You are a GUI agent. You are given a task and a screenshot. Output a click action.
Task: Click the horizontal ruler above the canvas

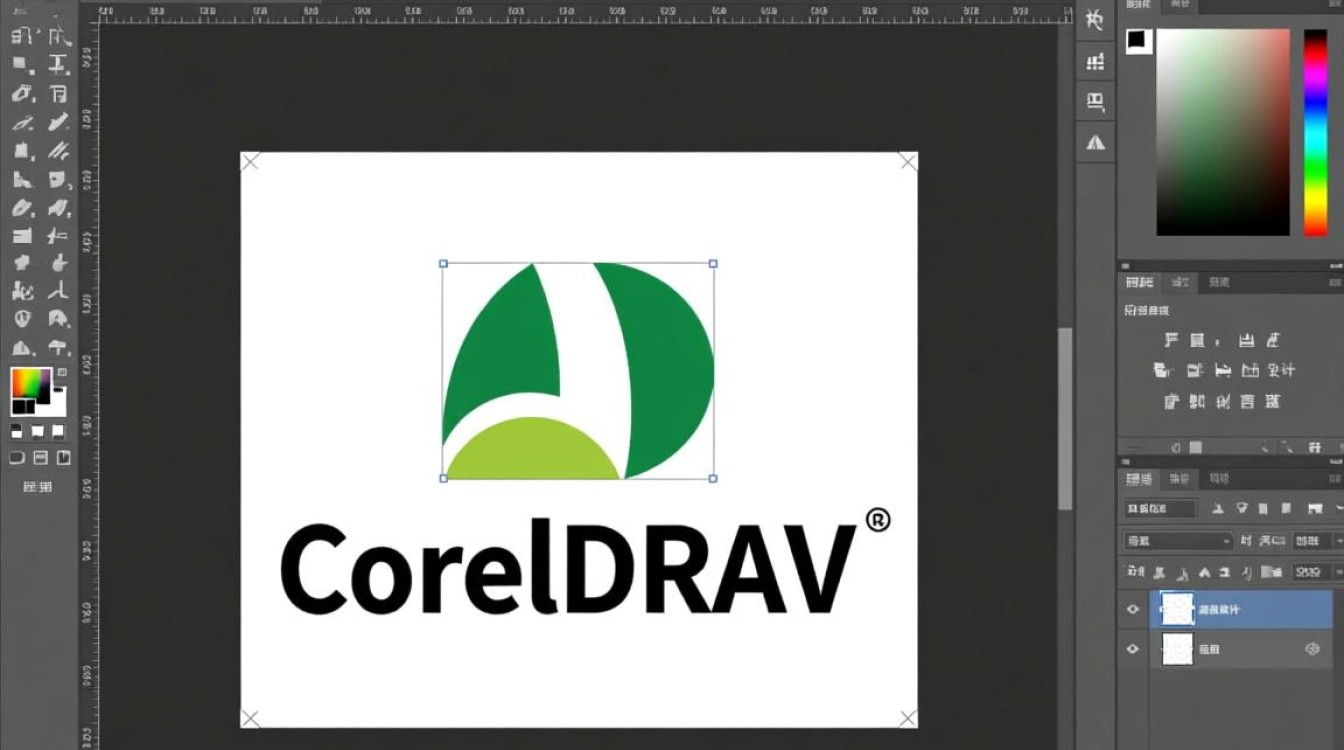coord(586,12)
